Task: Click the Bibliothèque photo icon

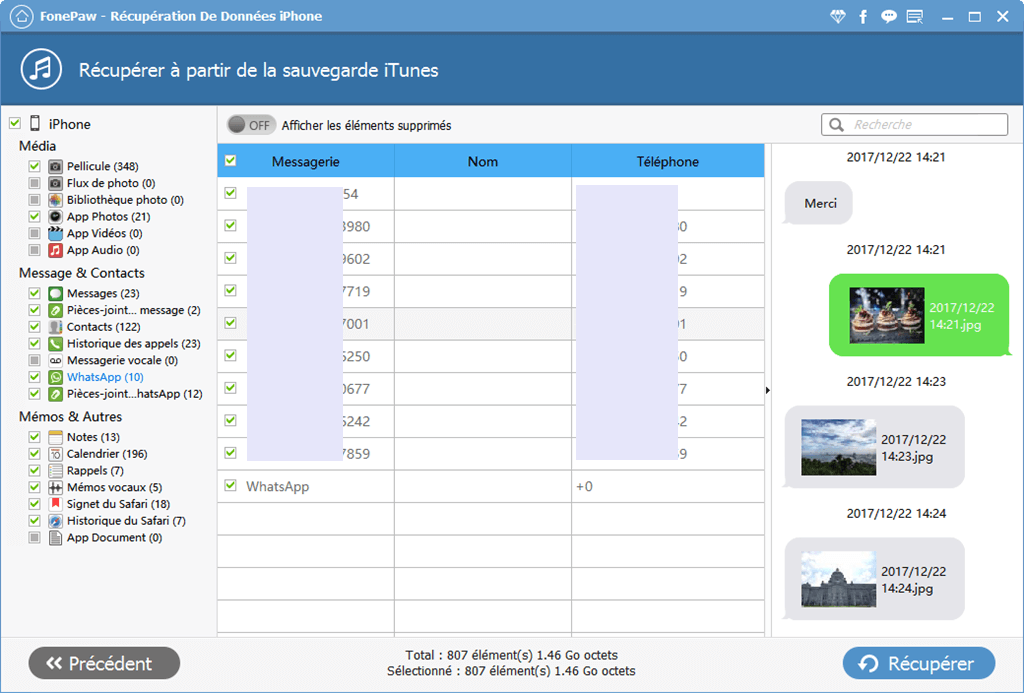Action: (x=56, y=200)
